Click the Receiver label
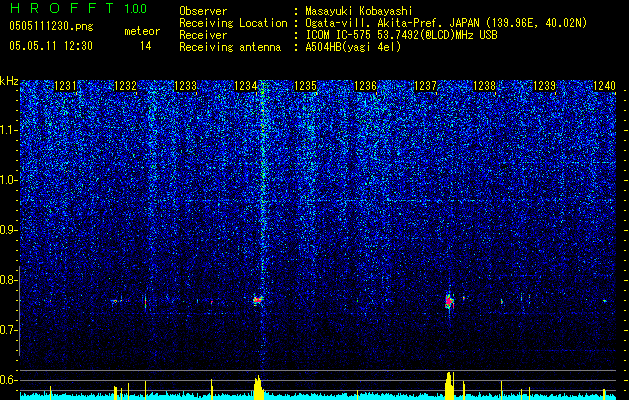Screen dimensions: 629x400 coord(203,35)
